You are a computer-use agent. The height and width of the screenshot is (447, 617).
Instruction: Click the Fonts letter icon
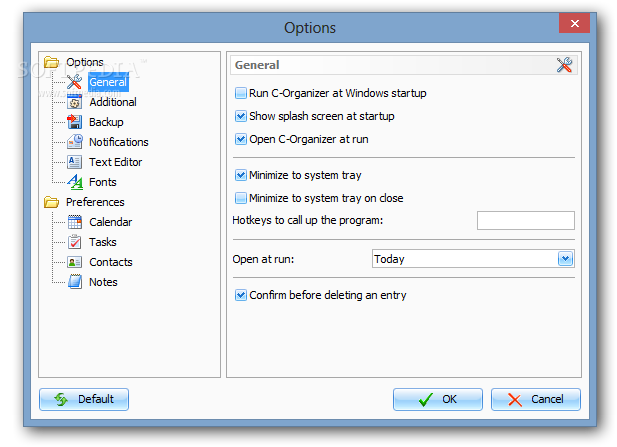(75, 182)
